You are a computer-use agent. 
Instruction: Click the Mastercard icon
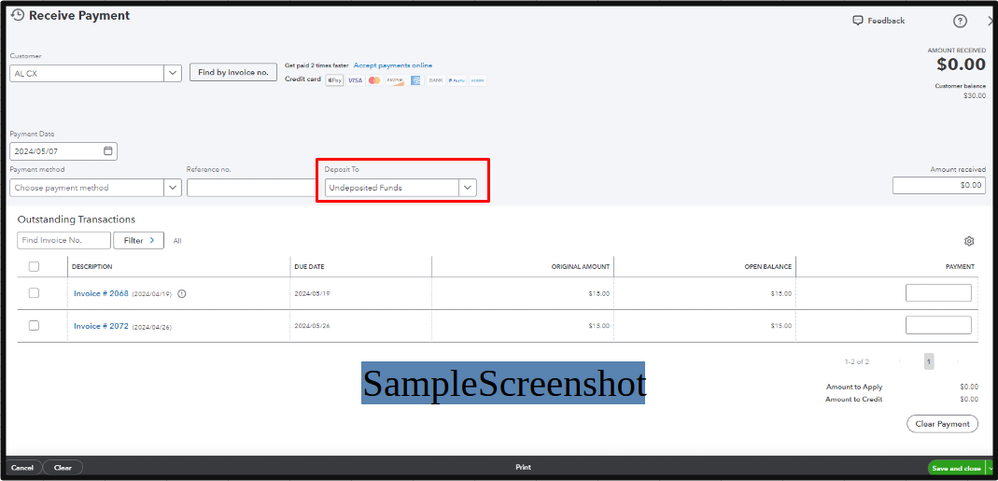(374, 80)
